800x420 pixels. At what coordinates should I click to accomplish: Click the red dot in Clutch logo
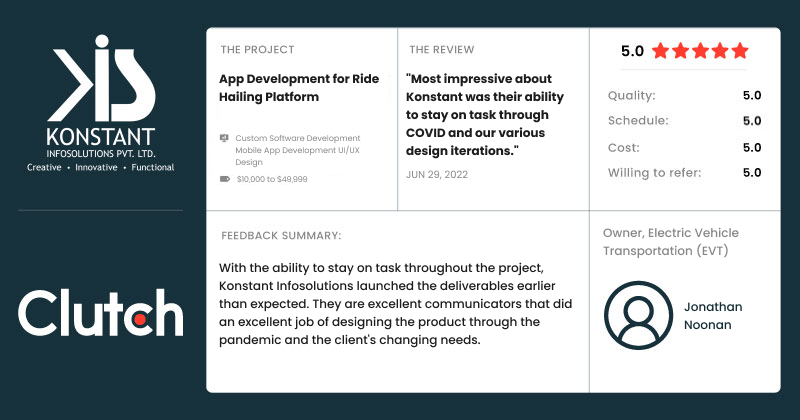click(139, 319)
